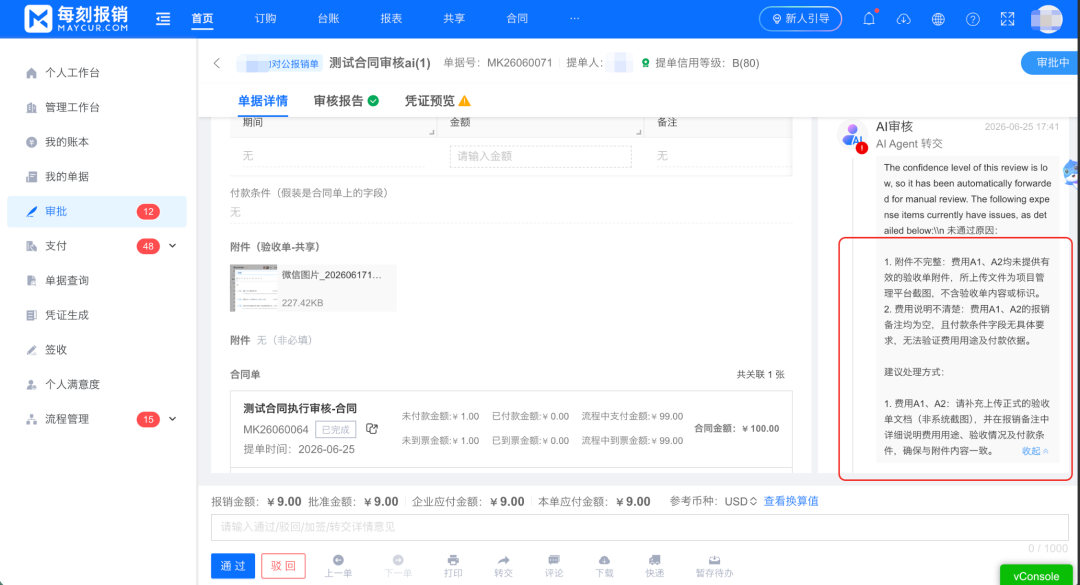Open 个人工作台 in the sidebar
Image resolution: width=1080 pixels, height=585 pixels.
72,73
